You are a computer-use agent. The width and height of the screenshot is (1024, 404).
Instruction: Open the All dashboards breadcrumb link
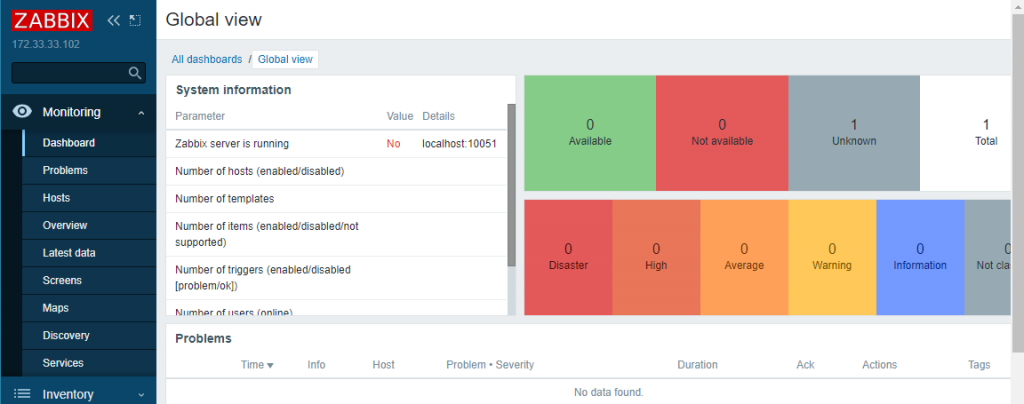coord(207,59)
